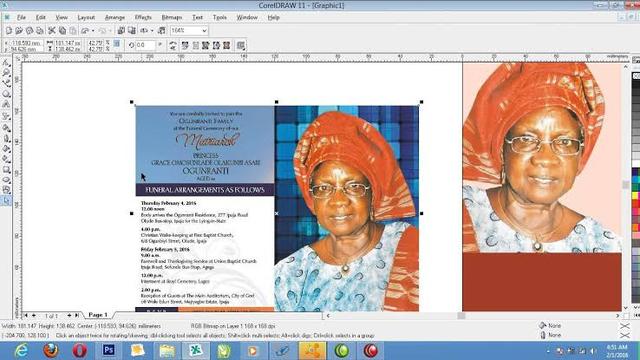Click the New document icon
The image size is (640, 360).
coord(9,31)
